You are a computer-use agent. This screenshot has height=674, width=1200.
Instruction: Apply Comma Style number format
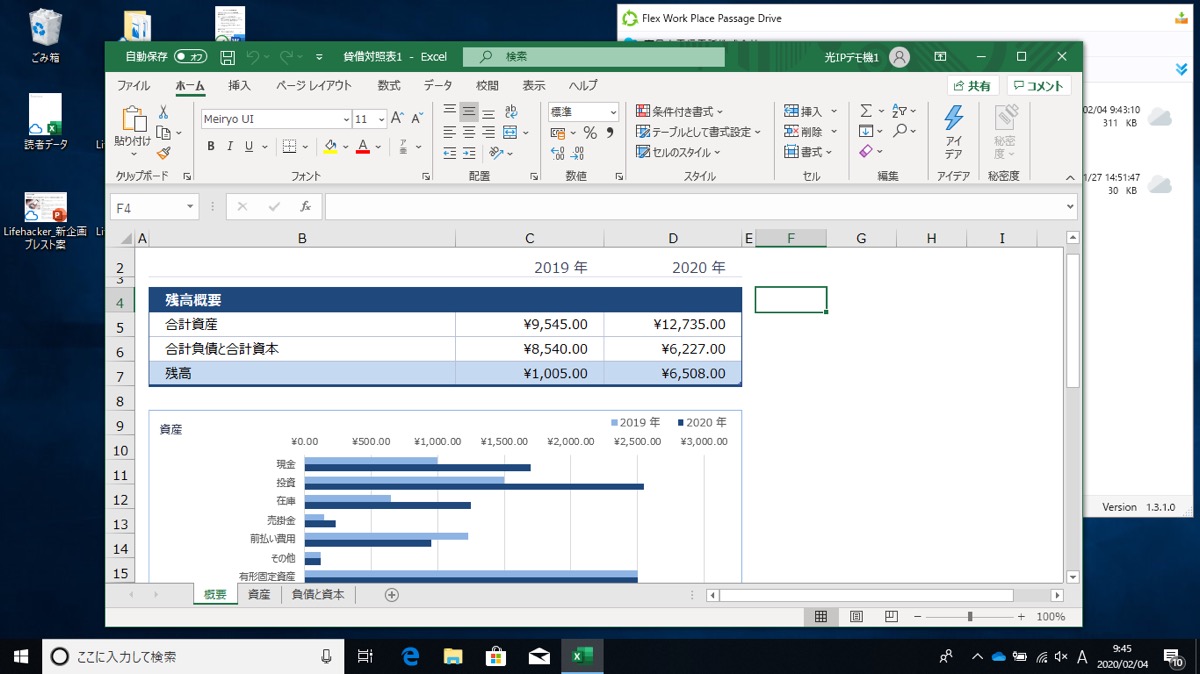(608, 132)
